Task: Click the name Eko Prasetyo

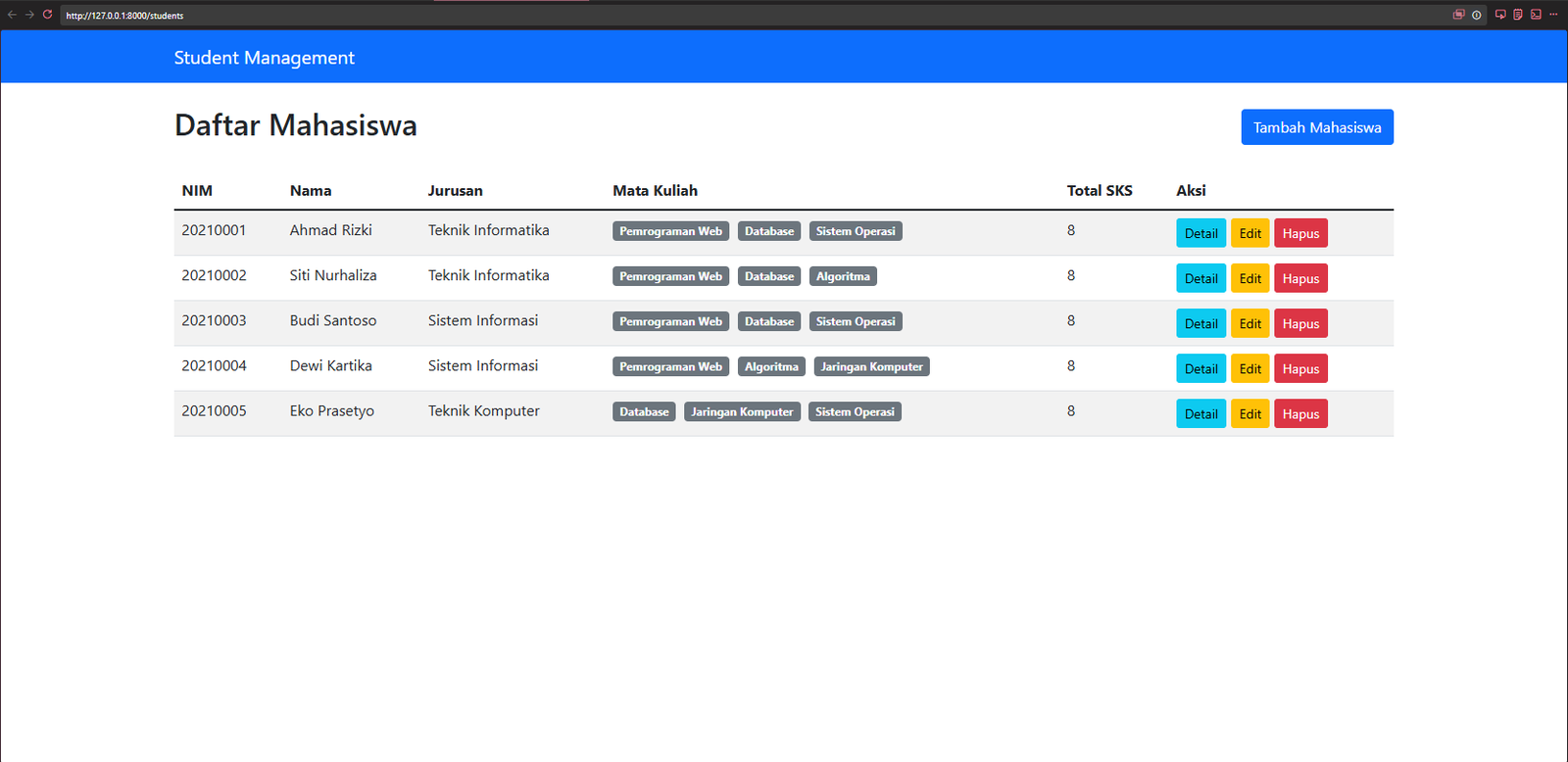Action: (332, 411)
